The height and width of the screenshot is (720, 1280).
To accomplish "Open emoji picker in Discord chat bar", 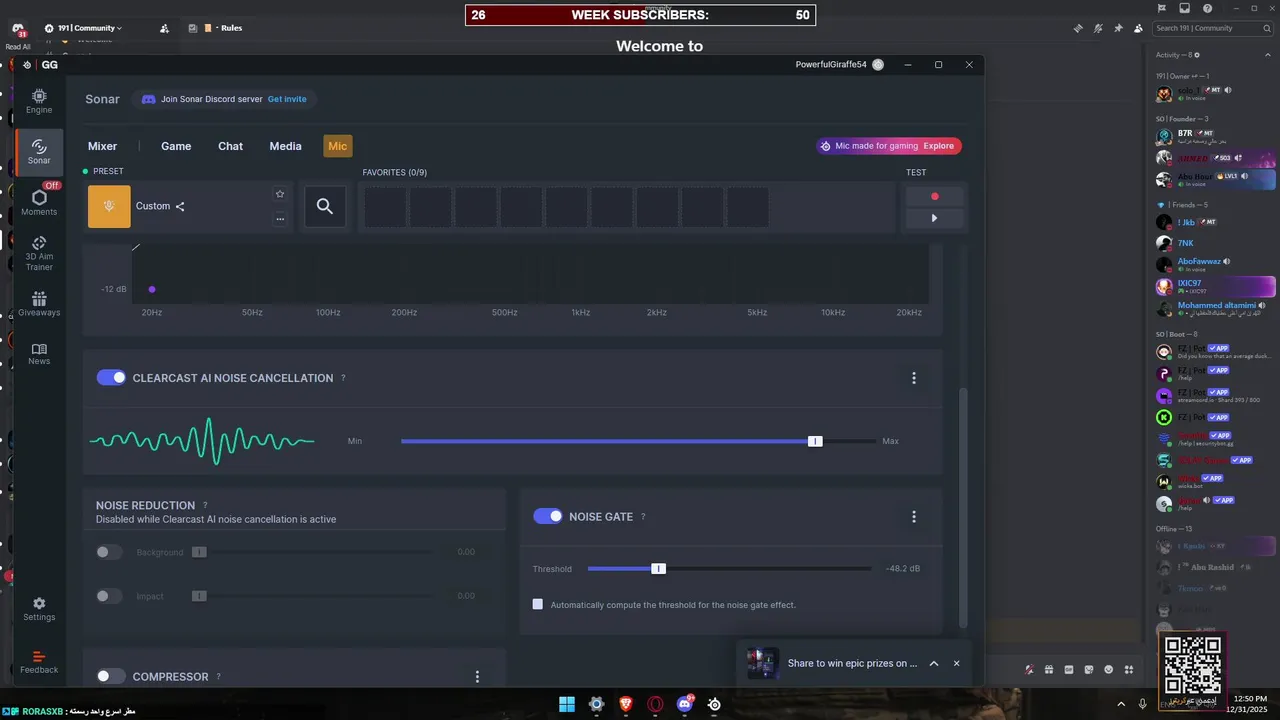I will (1109, 669).
